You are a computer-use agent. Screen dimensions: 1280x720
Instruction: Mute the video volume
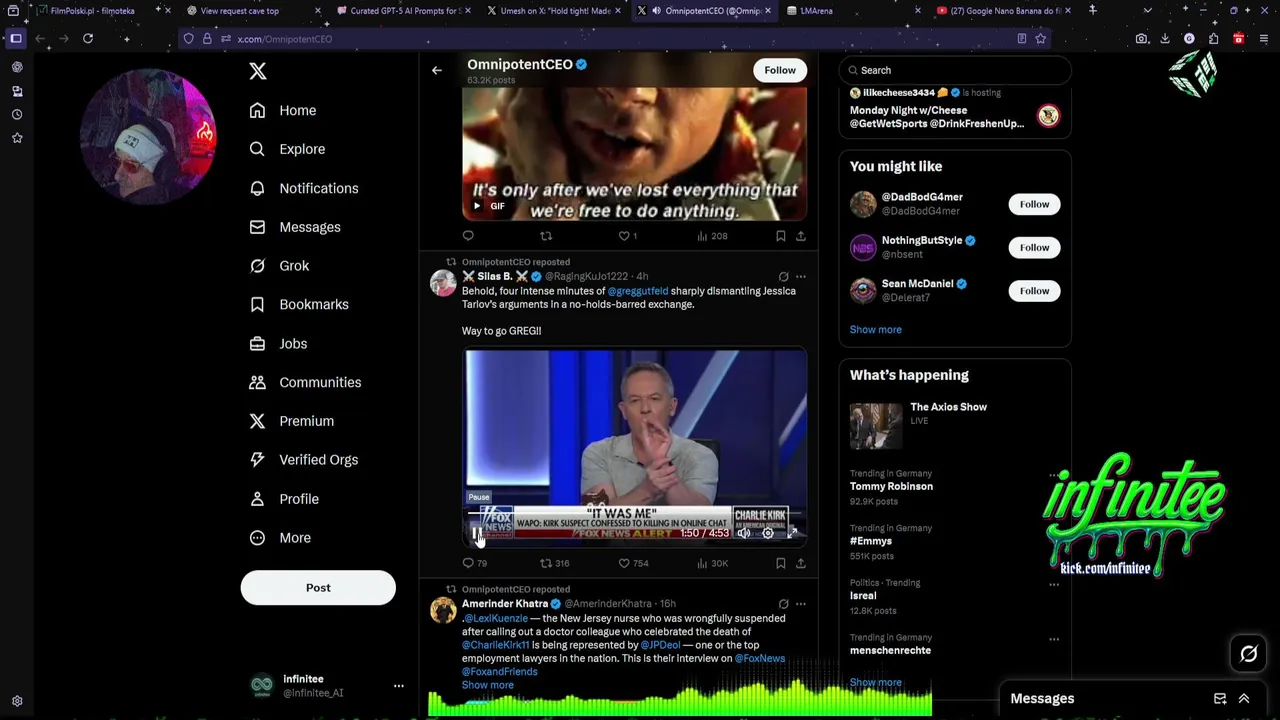click(744, 533)
